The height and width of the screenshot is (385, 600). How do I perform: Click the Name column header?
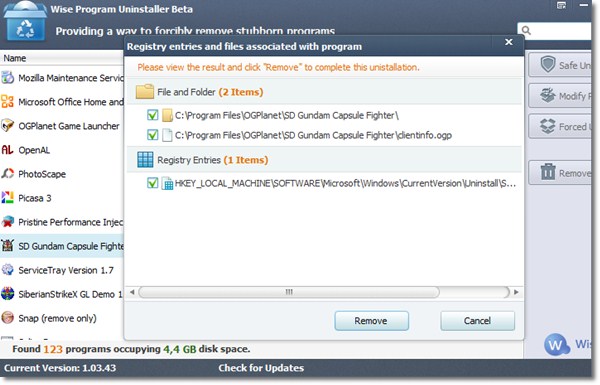[x=62, y=58]
